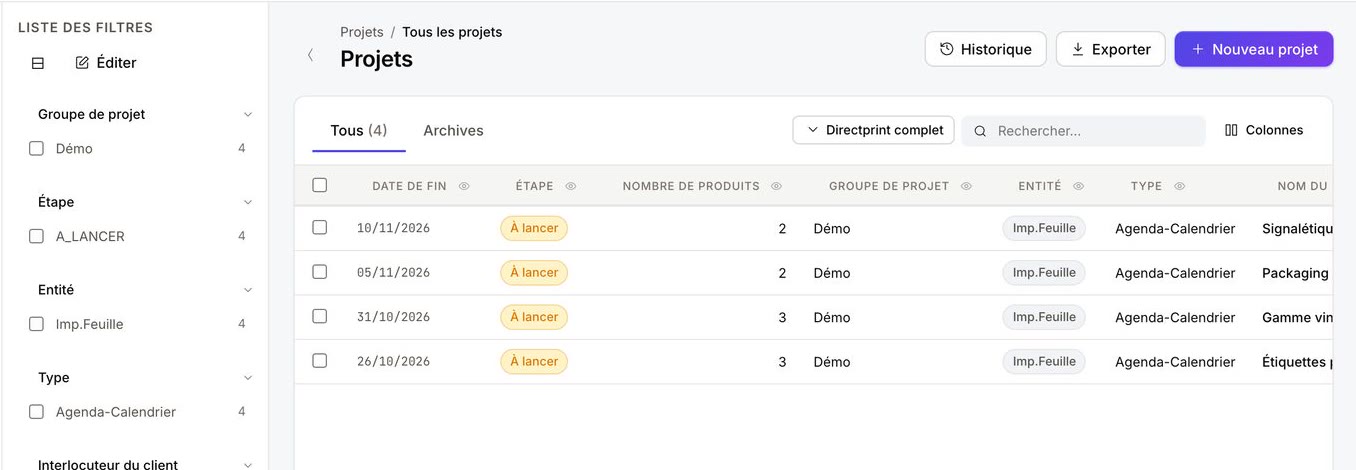Collapse the Entité filter section
The width and height of the screenshot is (1356, 470).
[248, 290]
